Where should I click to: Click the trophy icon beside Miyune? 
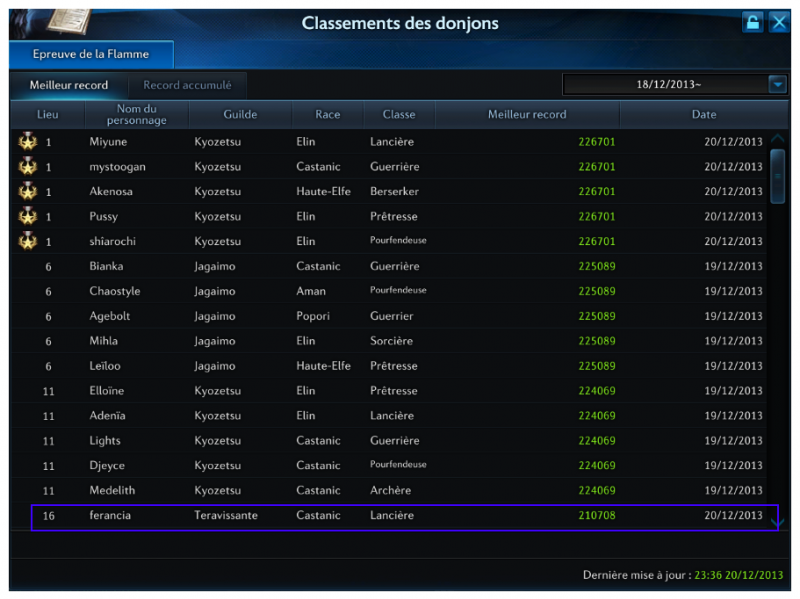click(x=27, y=142)
